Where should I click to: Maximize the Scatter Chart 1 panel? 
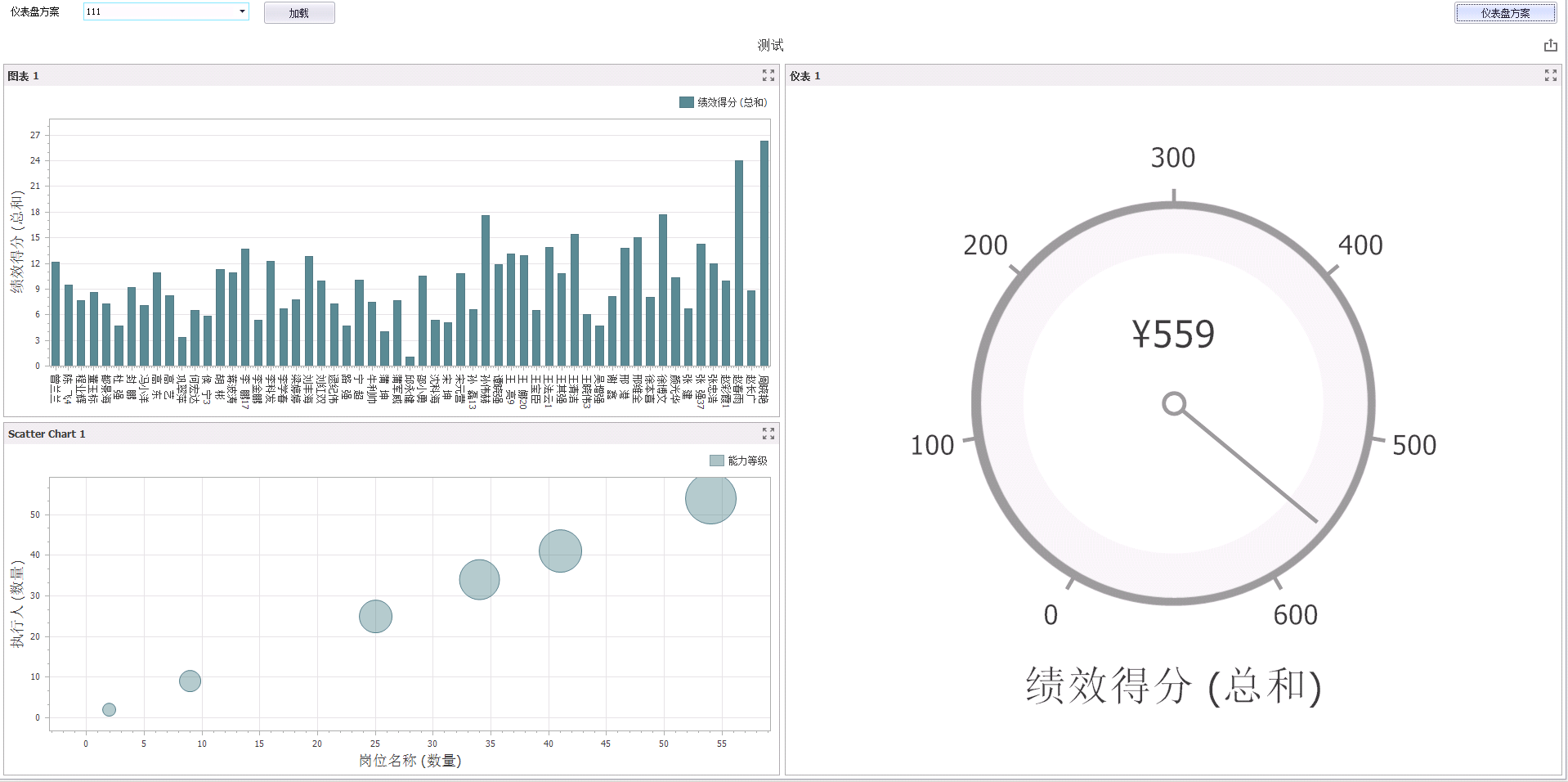click(768, 434)
